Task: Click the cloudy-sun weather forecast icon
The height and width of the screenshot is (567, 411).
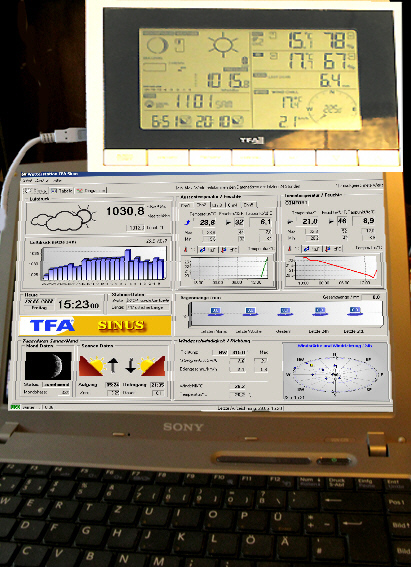Action: pyautogui.click(x=63, y=218)
